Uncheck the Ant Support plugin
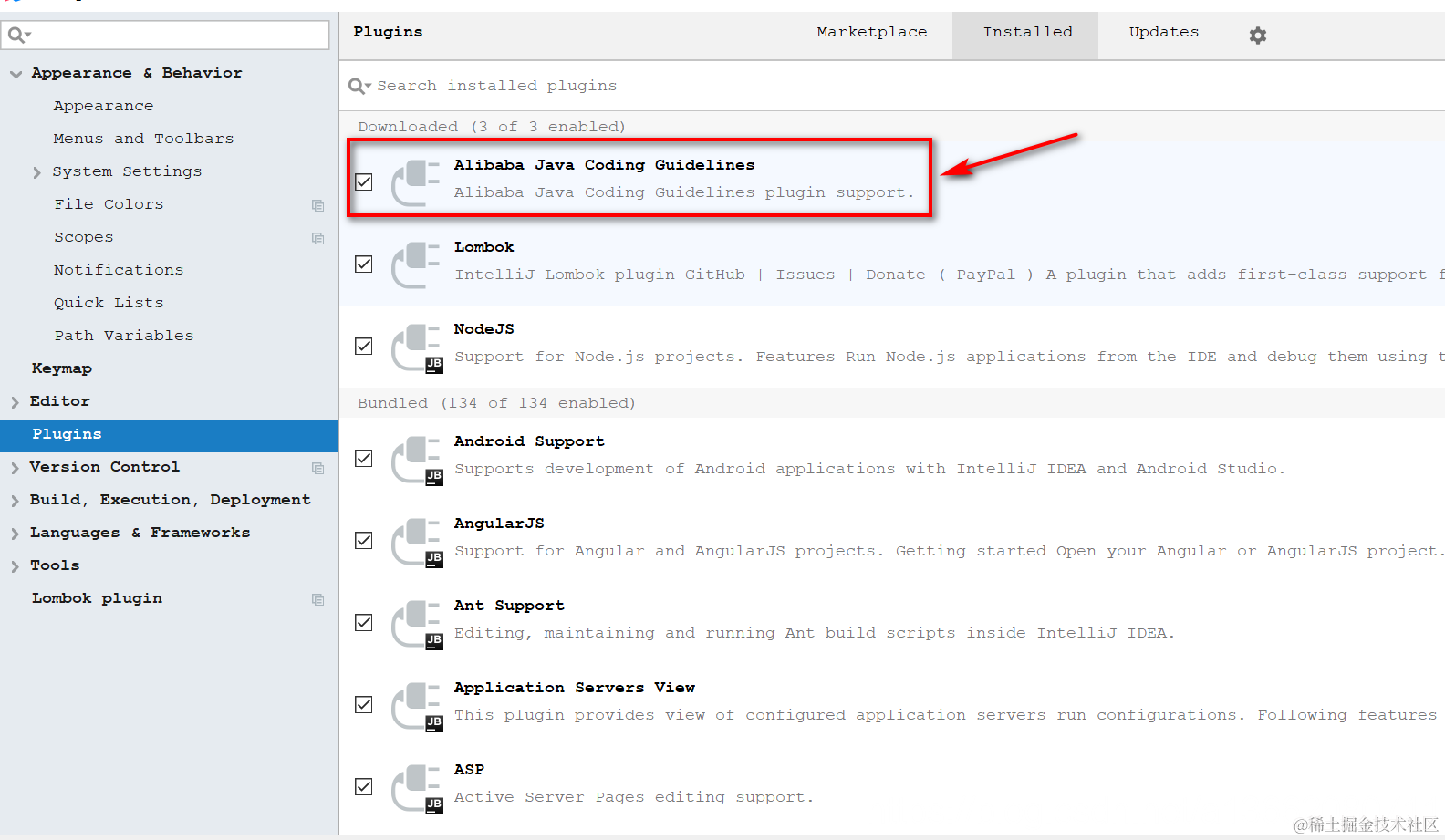This screenshot has height=840, width=1445. pos(364,622)
